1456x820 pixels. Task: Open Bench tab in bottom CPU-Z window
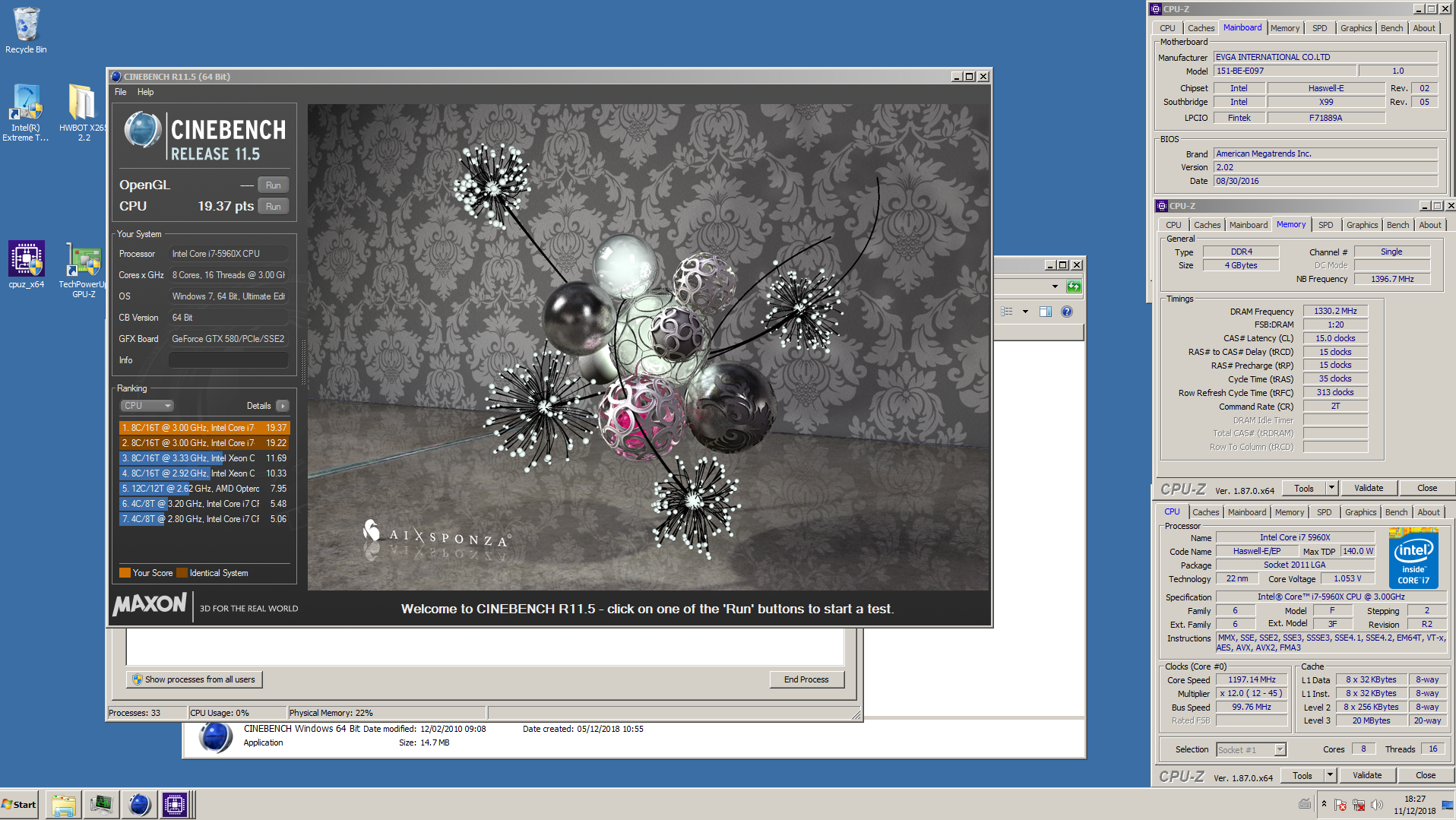(x=1396, y=512)
